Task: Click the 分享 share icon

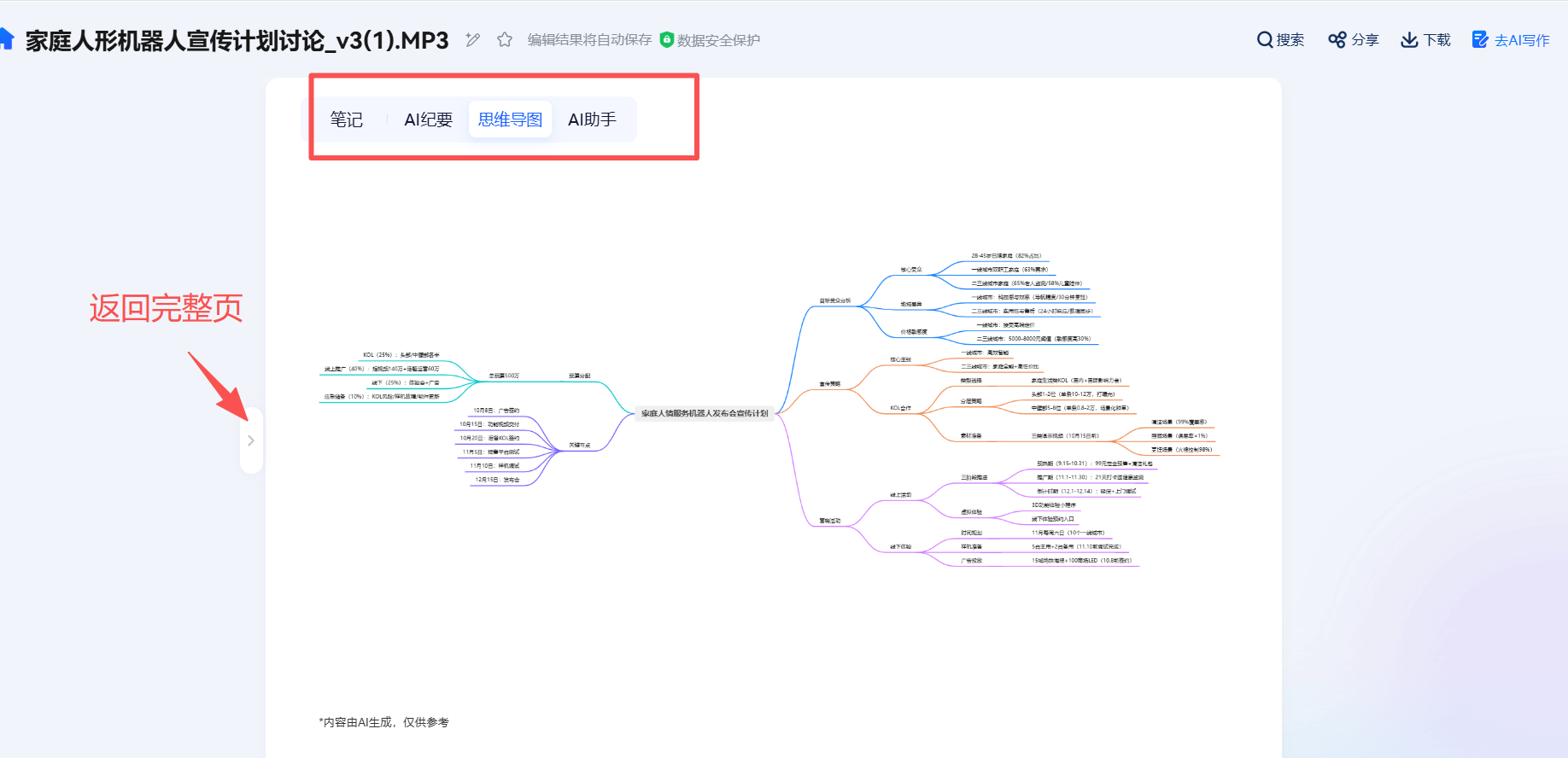Action: [x=1337, y=40]
